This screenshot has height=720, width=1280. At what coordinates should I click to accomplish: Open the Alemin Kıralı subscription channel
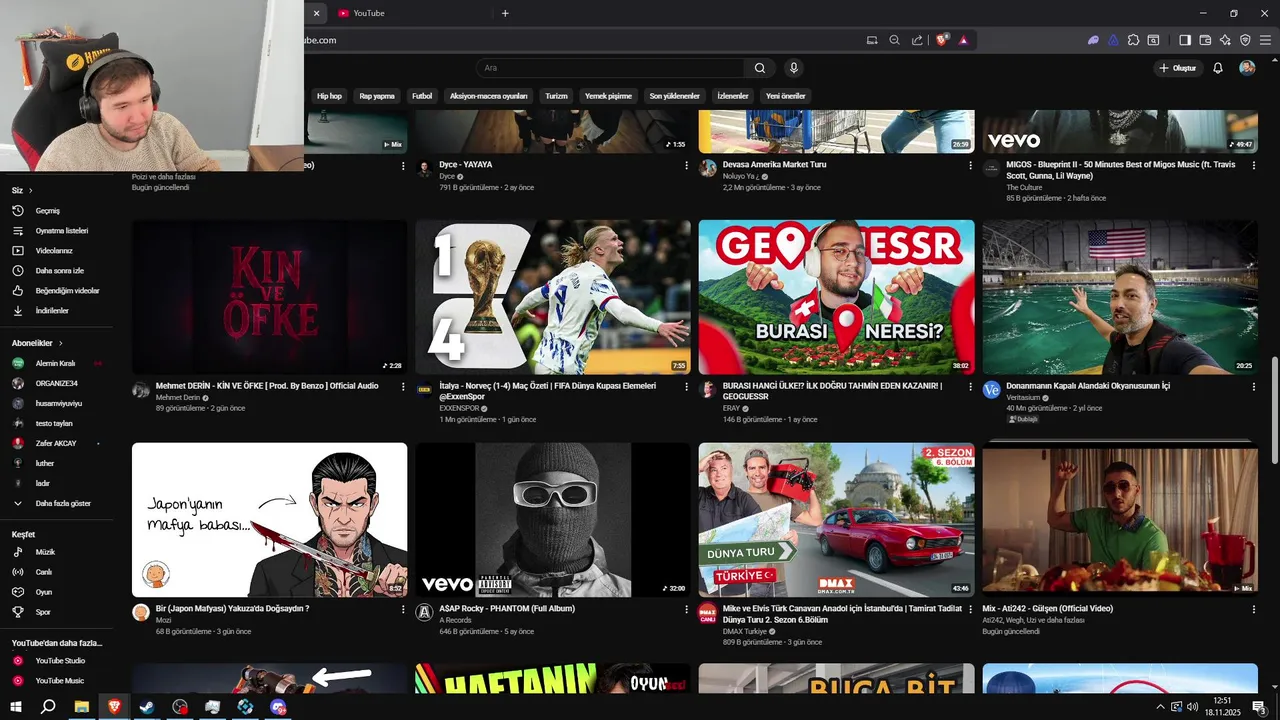[x=56, y=363]
